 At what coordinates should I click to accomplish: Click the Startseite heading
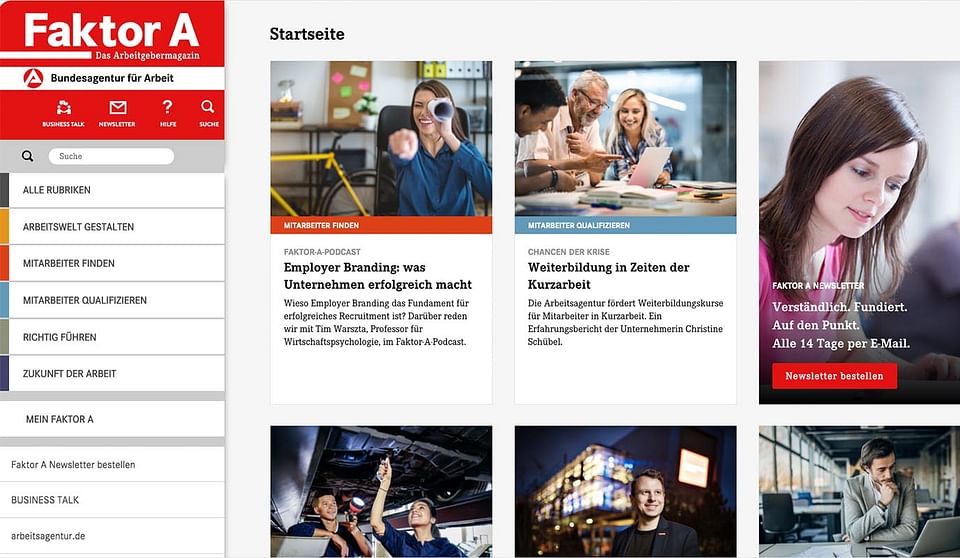click(x=307, y=34)
